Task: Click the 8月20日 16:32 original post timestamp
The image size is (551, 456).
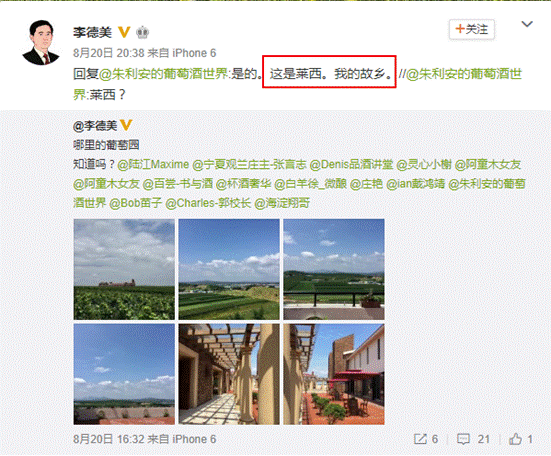Action: (x=109, y=439)
